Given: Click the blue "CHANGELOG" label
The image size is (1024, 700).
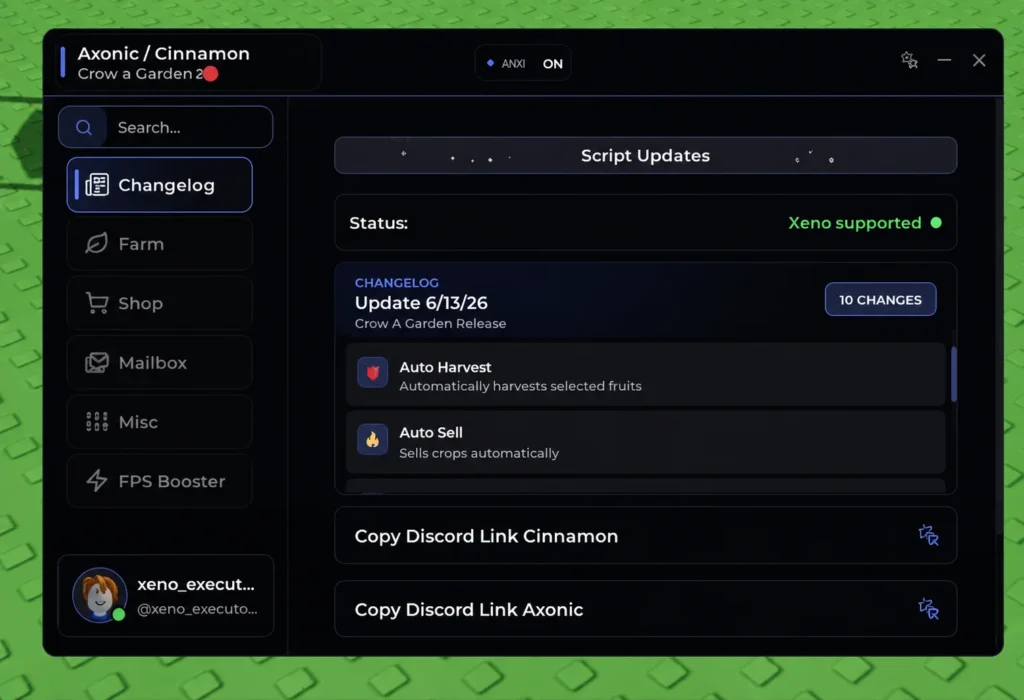Looking at the screenshot, I should point(396,283).
